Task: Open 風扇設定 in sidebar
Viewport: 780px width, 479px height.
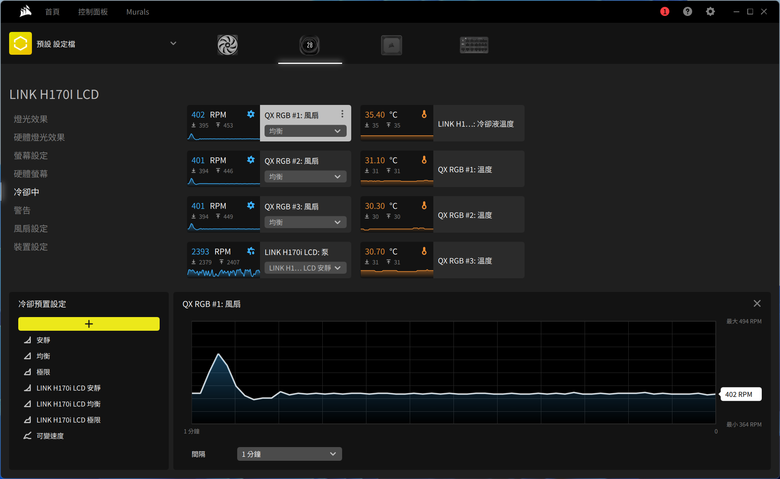Action: 31,229
